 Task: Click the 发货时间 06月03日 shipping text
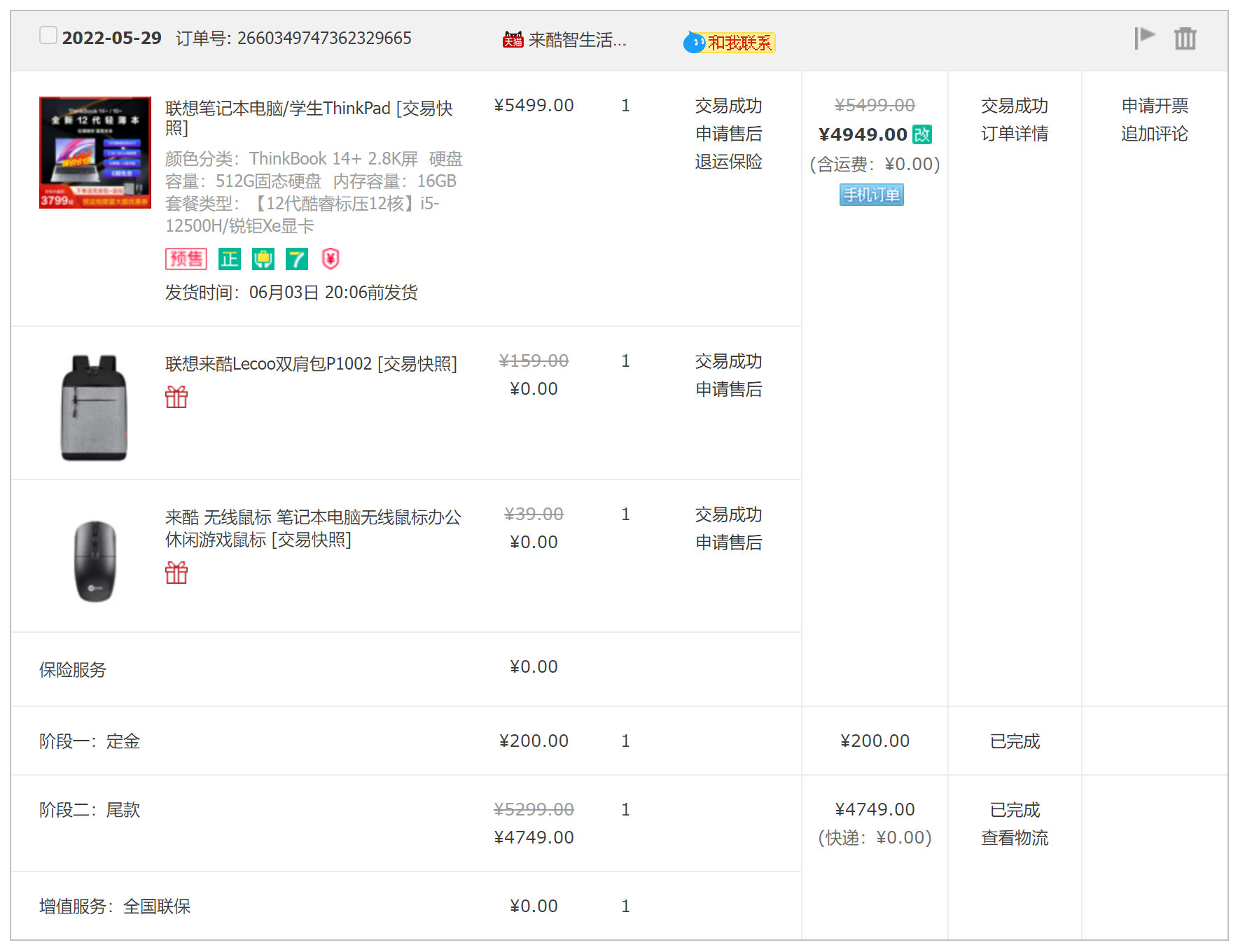[x=291, y=293]
